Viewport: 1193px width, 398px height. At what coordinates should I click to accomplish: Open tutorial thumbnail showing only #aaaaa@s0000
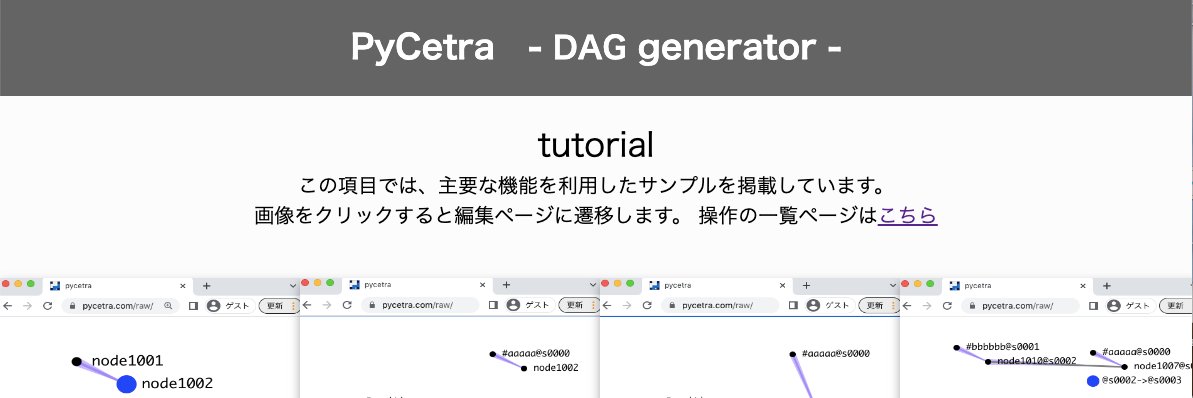pyautogui.click(x=749, y=338)
